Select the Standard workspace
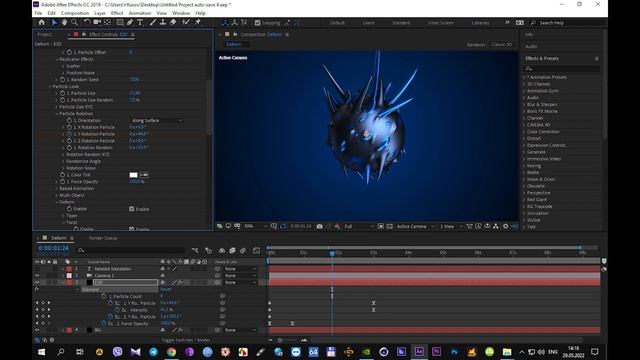The height and width of the screenshot is (360, 640). [401, 23]
